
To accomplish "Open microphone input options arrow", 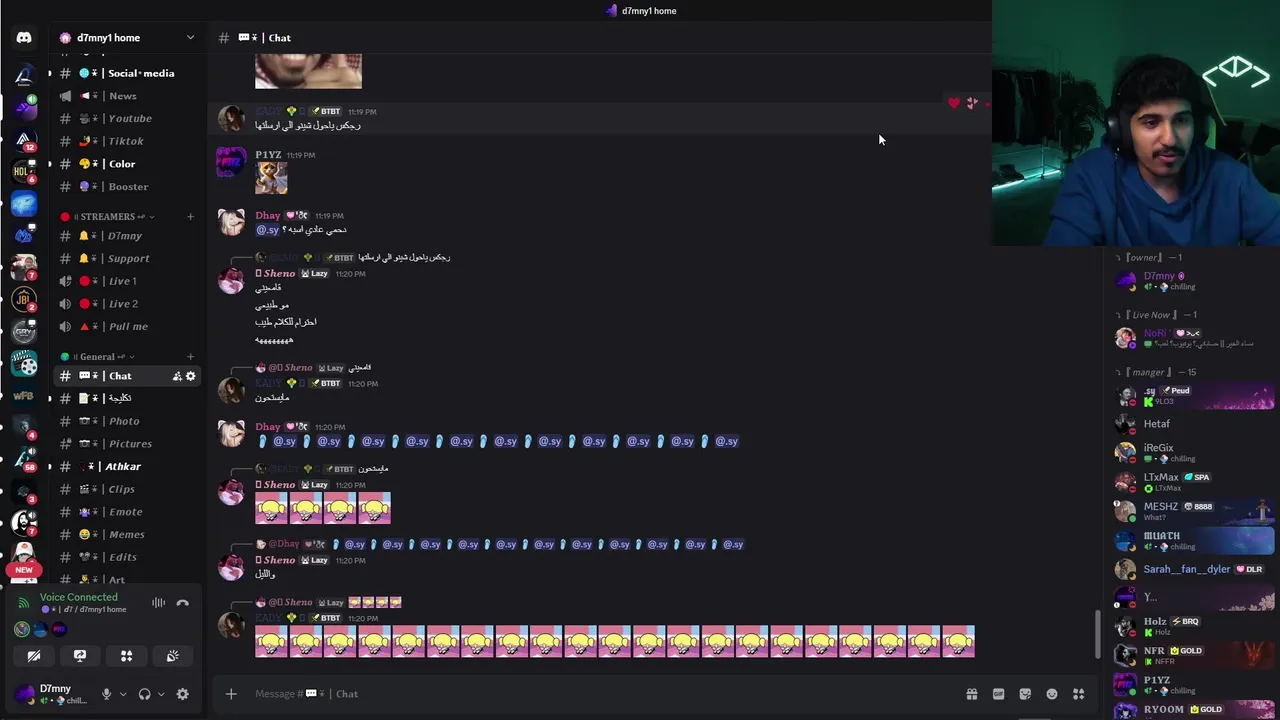I will (123, 694).
